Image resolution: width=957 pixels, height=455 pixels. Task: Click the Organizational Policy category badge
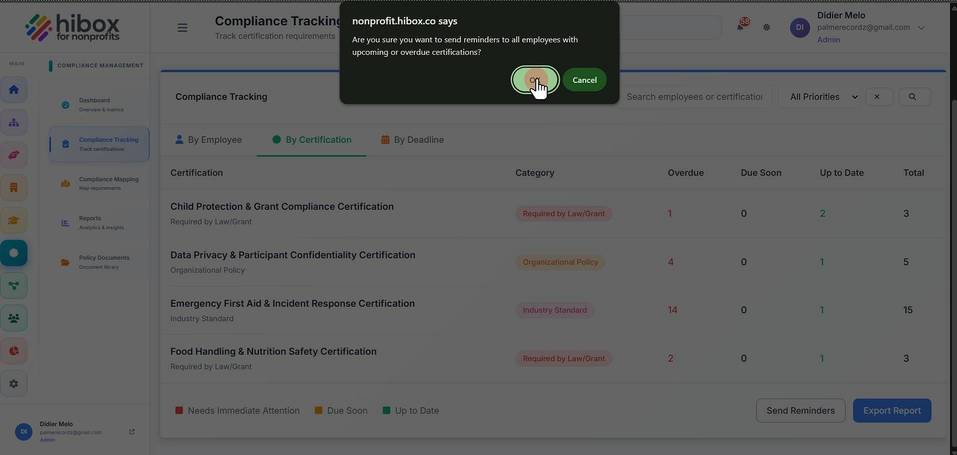(560, 262)
